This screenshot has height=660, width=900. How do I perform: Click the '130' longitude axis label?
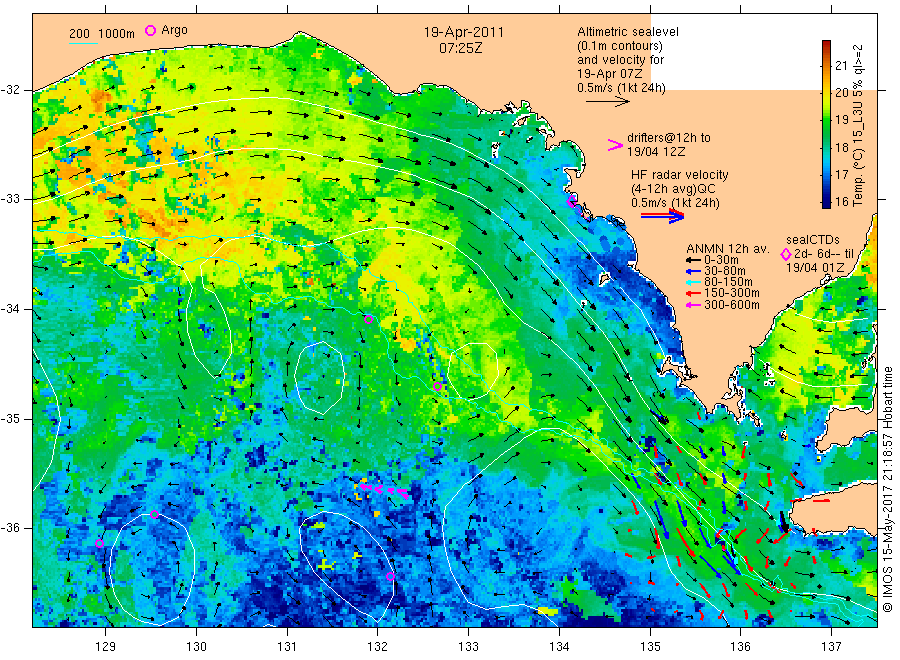[x=196, y=647]
